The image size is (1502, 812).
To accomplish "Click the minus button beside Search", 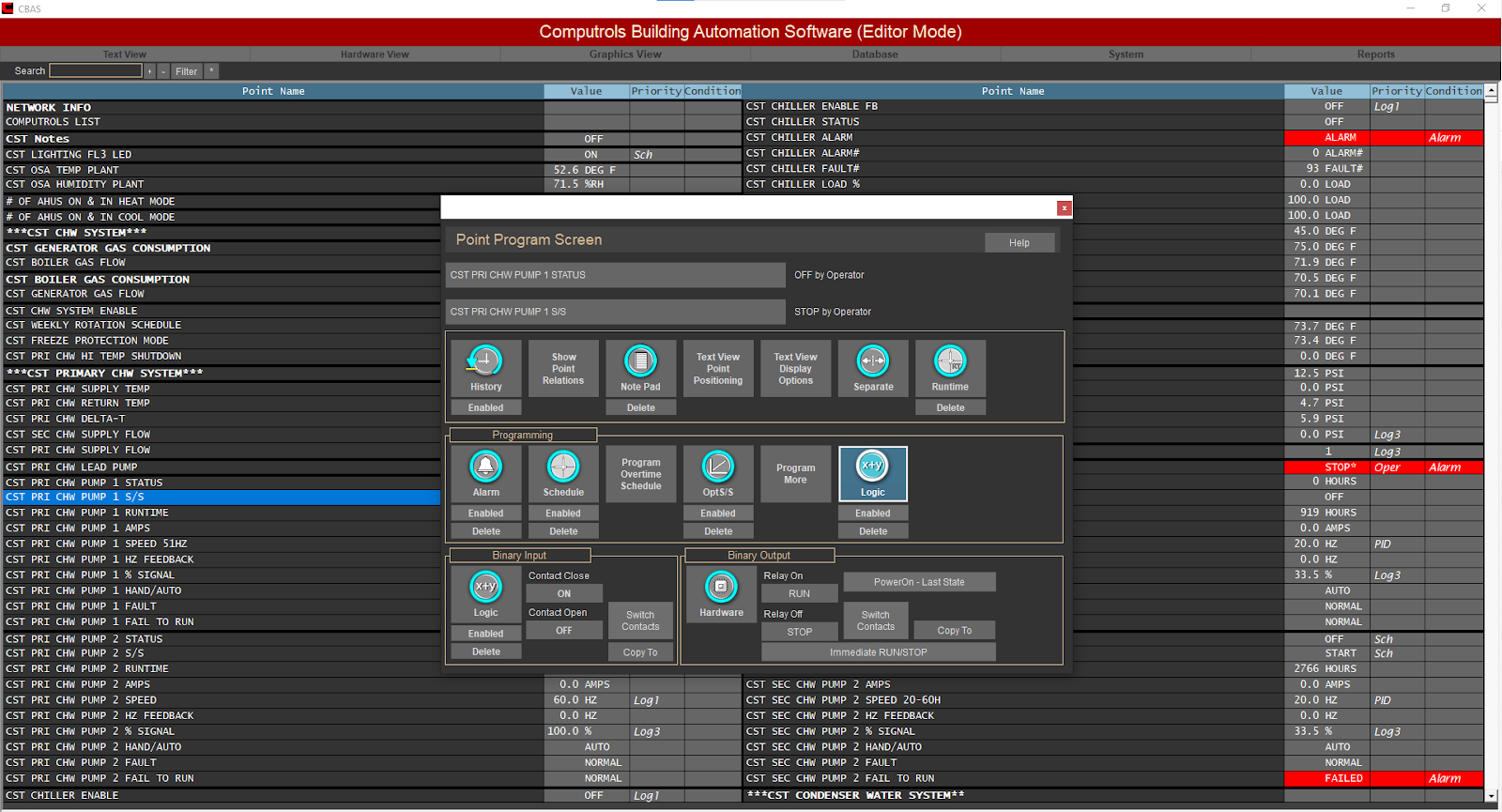I will 163,71.
